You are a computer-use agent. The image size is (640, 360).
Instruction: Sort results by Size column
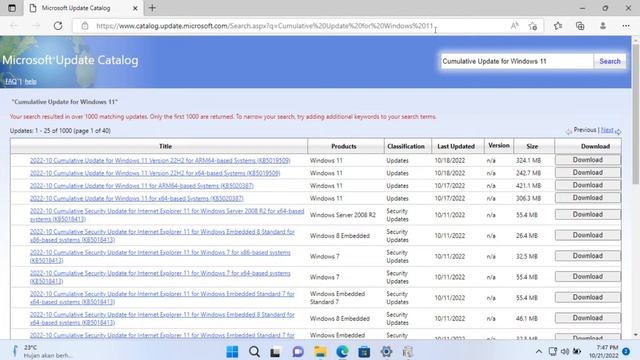coord(532,146)
